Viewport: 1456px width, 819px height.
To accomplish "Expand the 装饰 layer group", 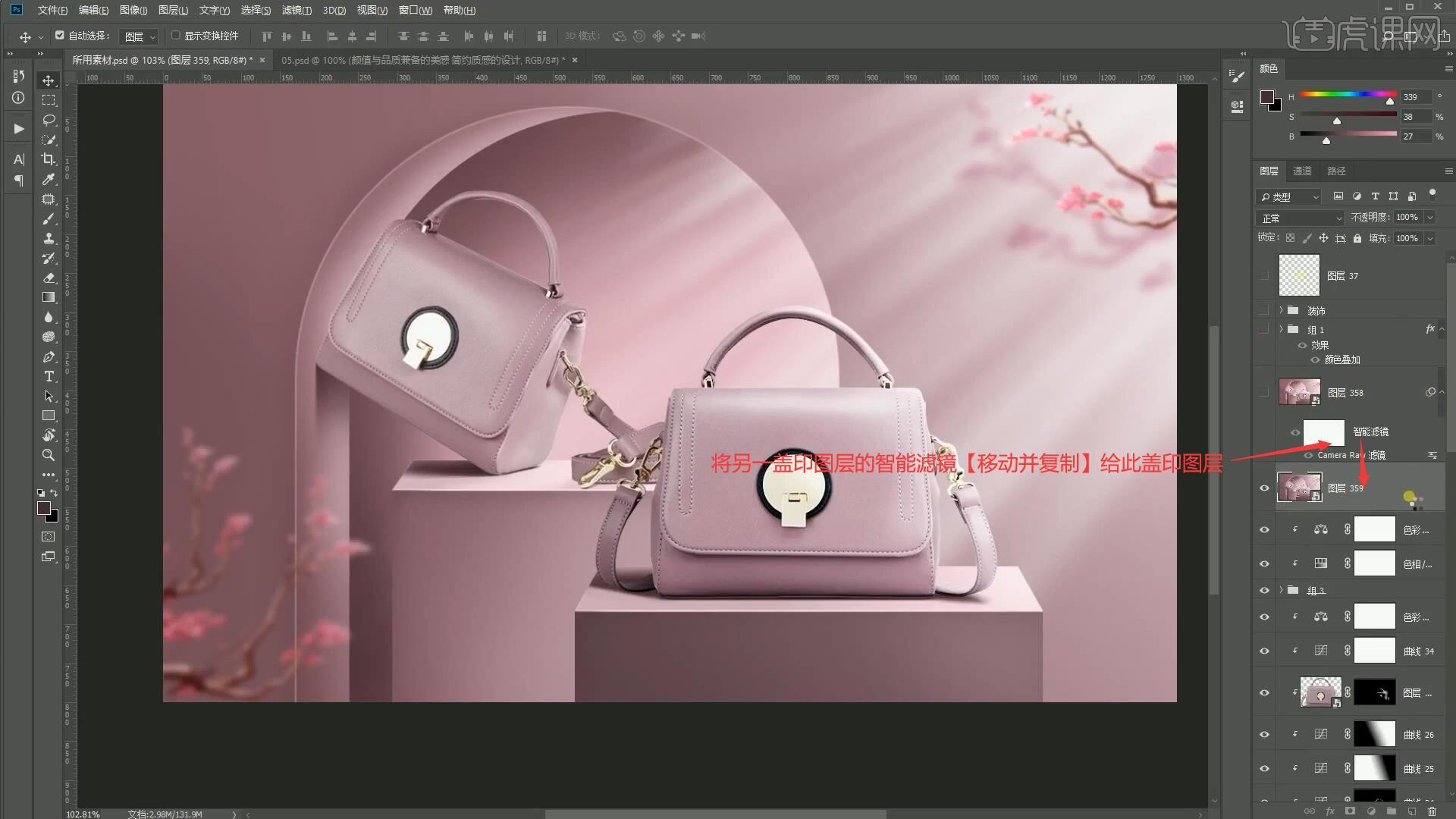I will 1282,310.
